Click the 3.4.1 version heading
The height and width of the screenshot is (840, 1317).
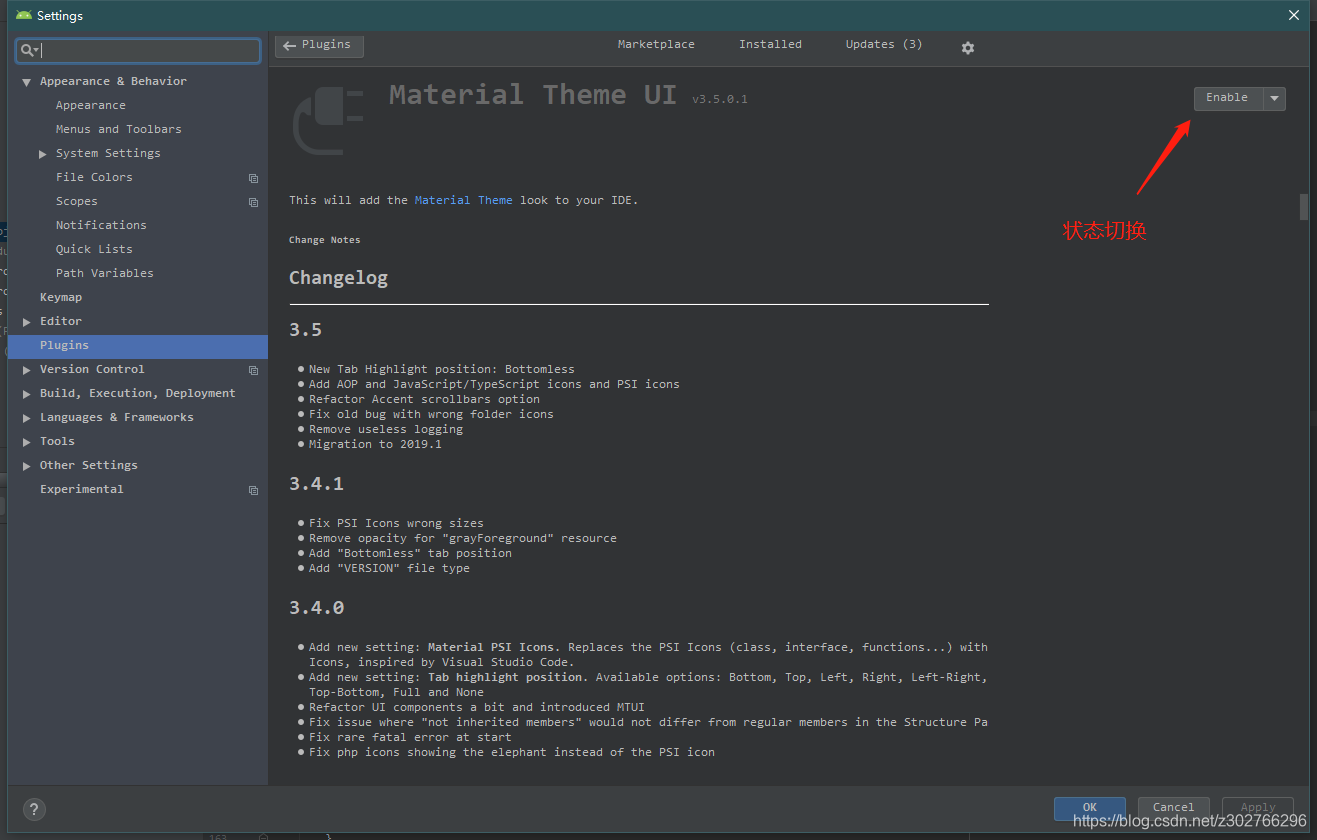316,484
